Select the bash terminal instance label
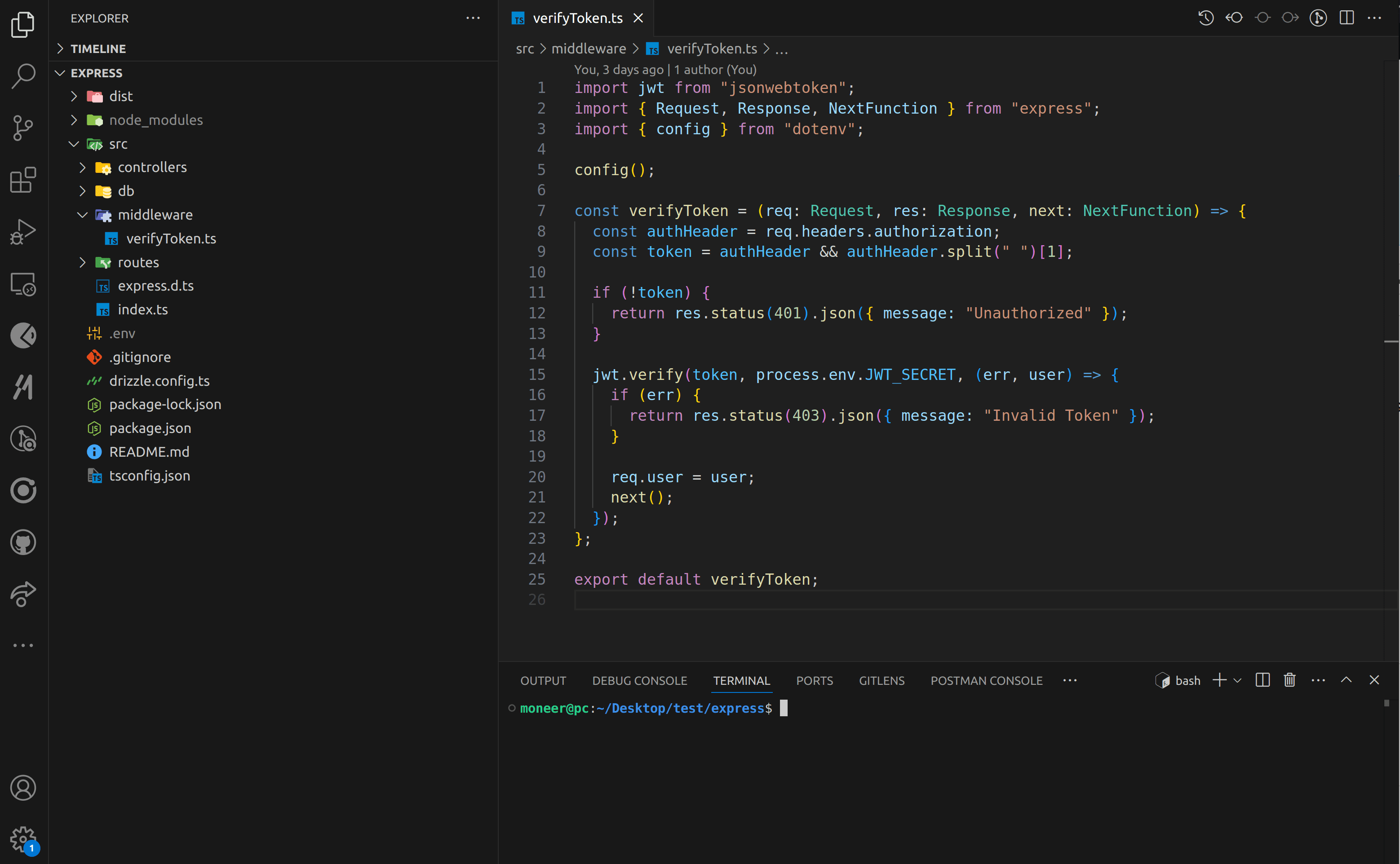The image size is (1400, 864). pos(1188,681)
